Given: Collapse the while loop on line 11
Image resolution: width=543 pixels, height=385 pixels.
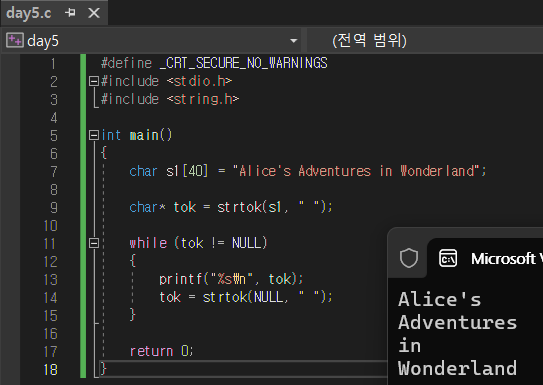Looking at the screenshot, I should pos(94,243).
